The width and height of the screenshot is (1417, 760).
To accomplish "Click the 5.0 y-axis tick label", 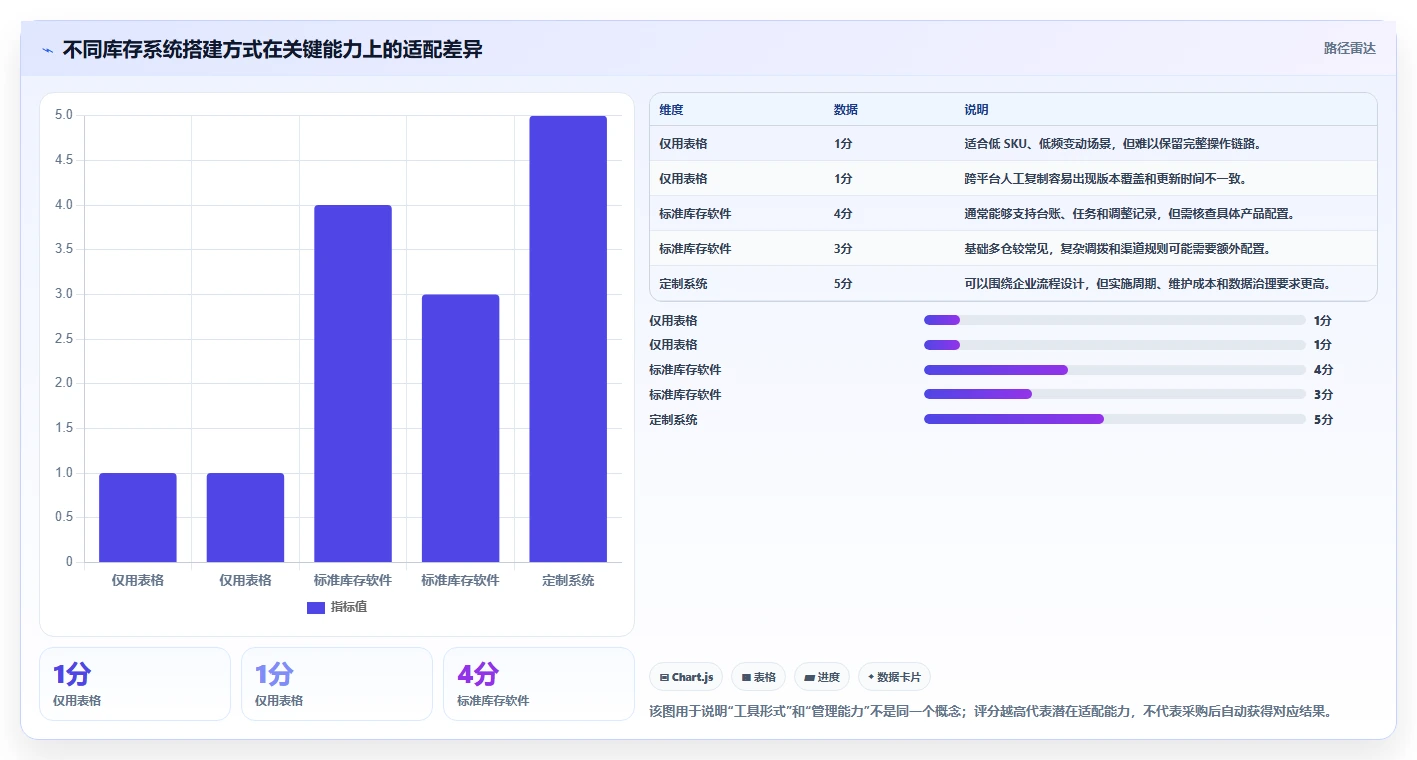I will (63, 115).
